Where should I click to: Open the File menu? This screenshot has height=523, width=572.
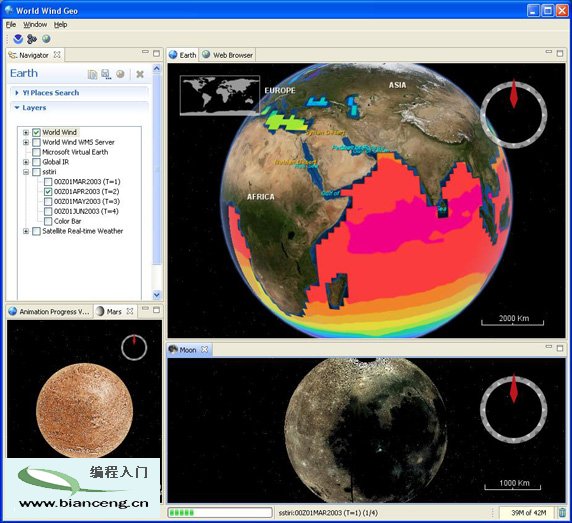click(11, 24)
